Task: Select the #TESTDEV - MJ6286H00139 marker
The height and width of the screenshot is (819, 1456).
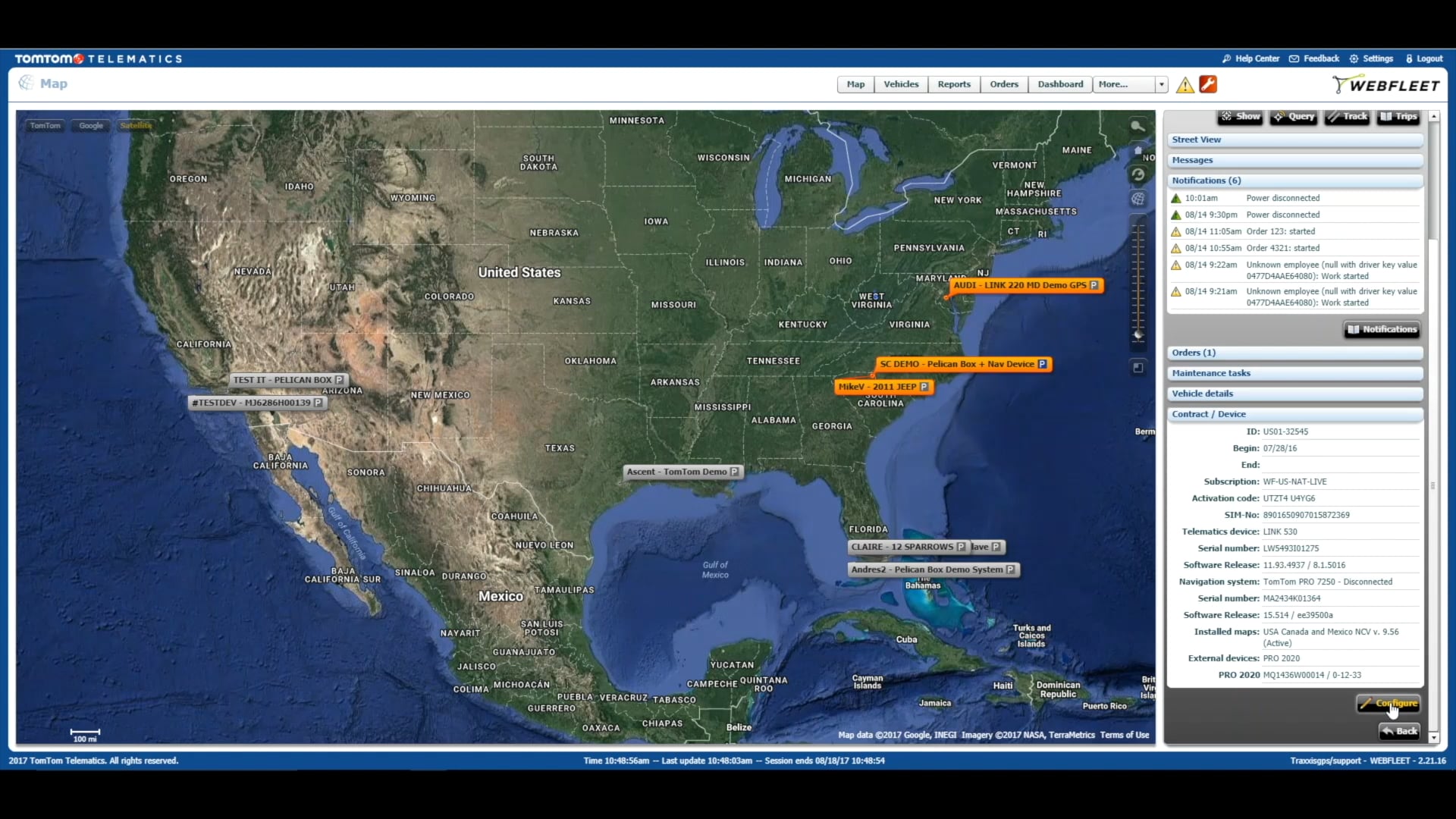Action: (x=257, y=403)
